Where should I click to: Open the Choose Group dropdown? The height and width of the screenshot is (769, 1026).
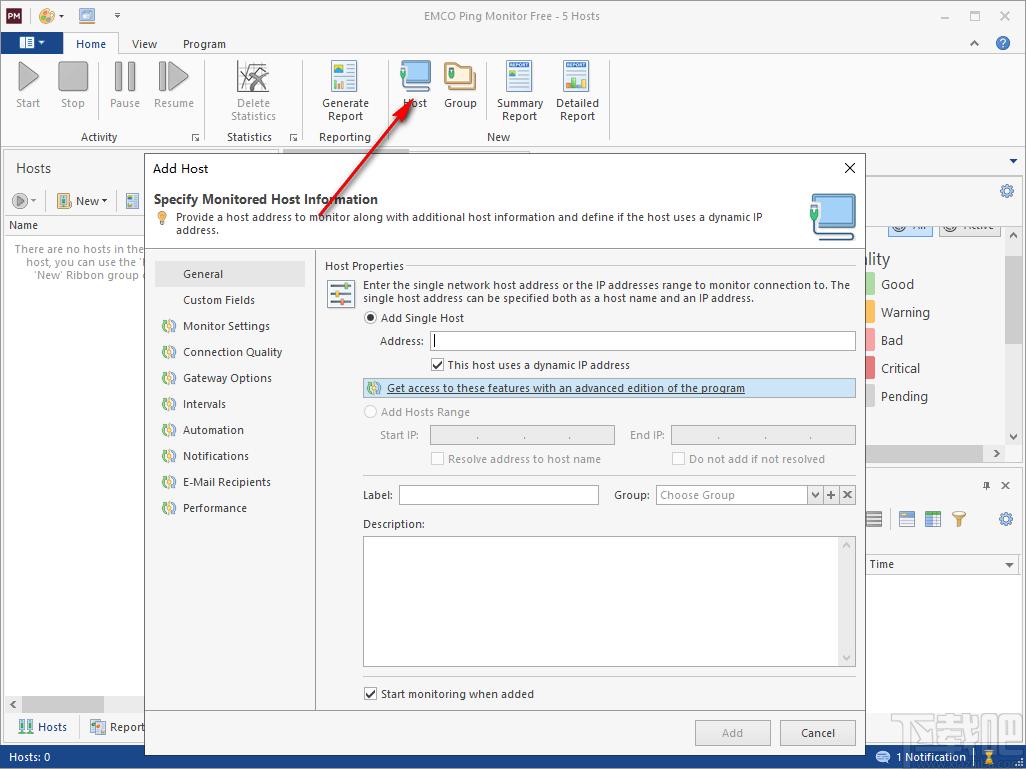(x=815, y=495)
